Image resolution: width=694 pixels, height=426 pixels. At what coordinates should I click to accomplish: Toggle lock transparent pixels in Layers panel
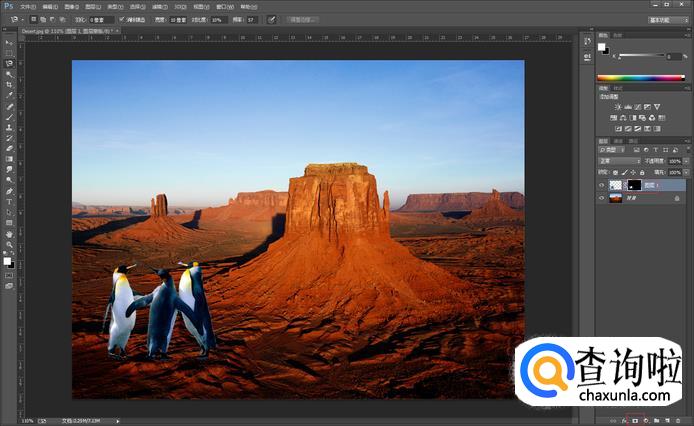[616, 172]
